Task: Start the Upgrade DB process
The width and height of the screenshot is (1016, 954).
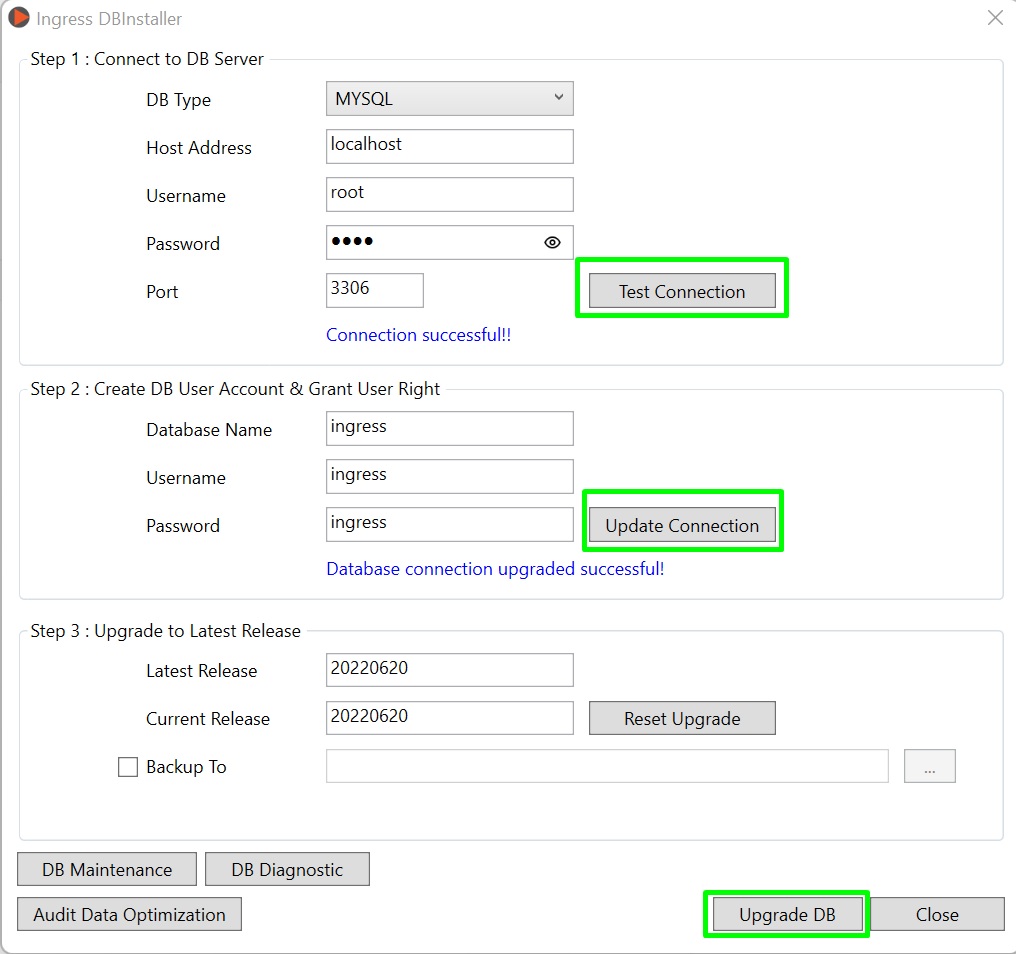Action: pos(787,914)
